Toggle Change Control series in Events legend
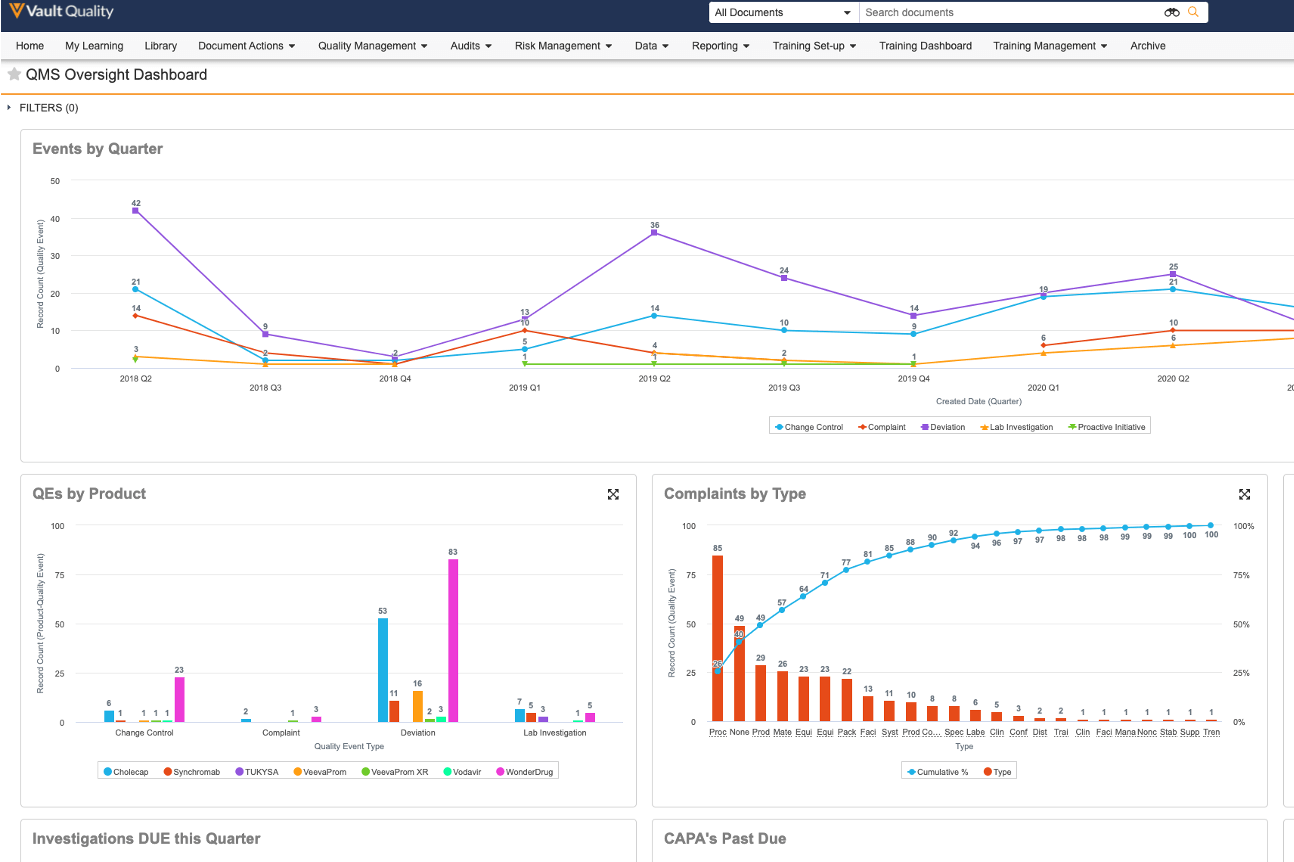This screenshot has height=862, width=1294. click(809, 427)
